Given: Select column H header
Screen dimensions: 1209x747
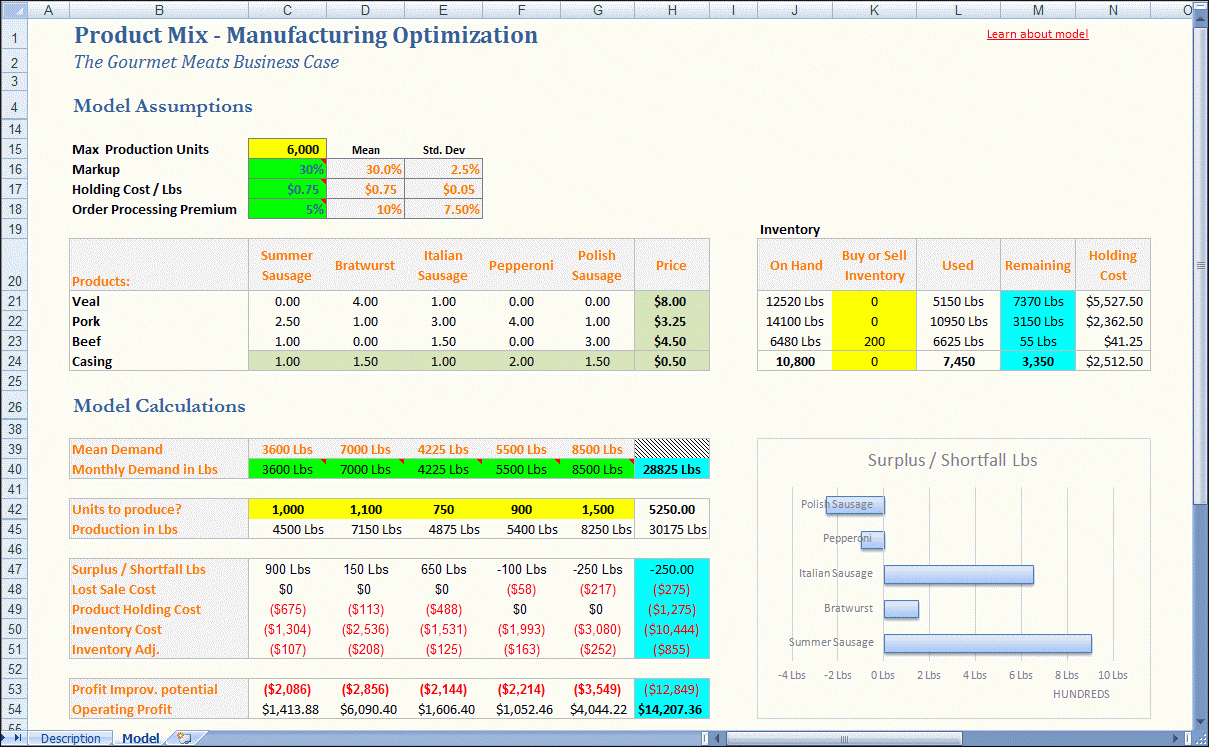Looking at the screenshot, I should (671, 10).
